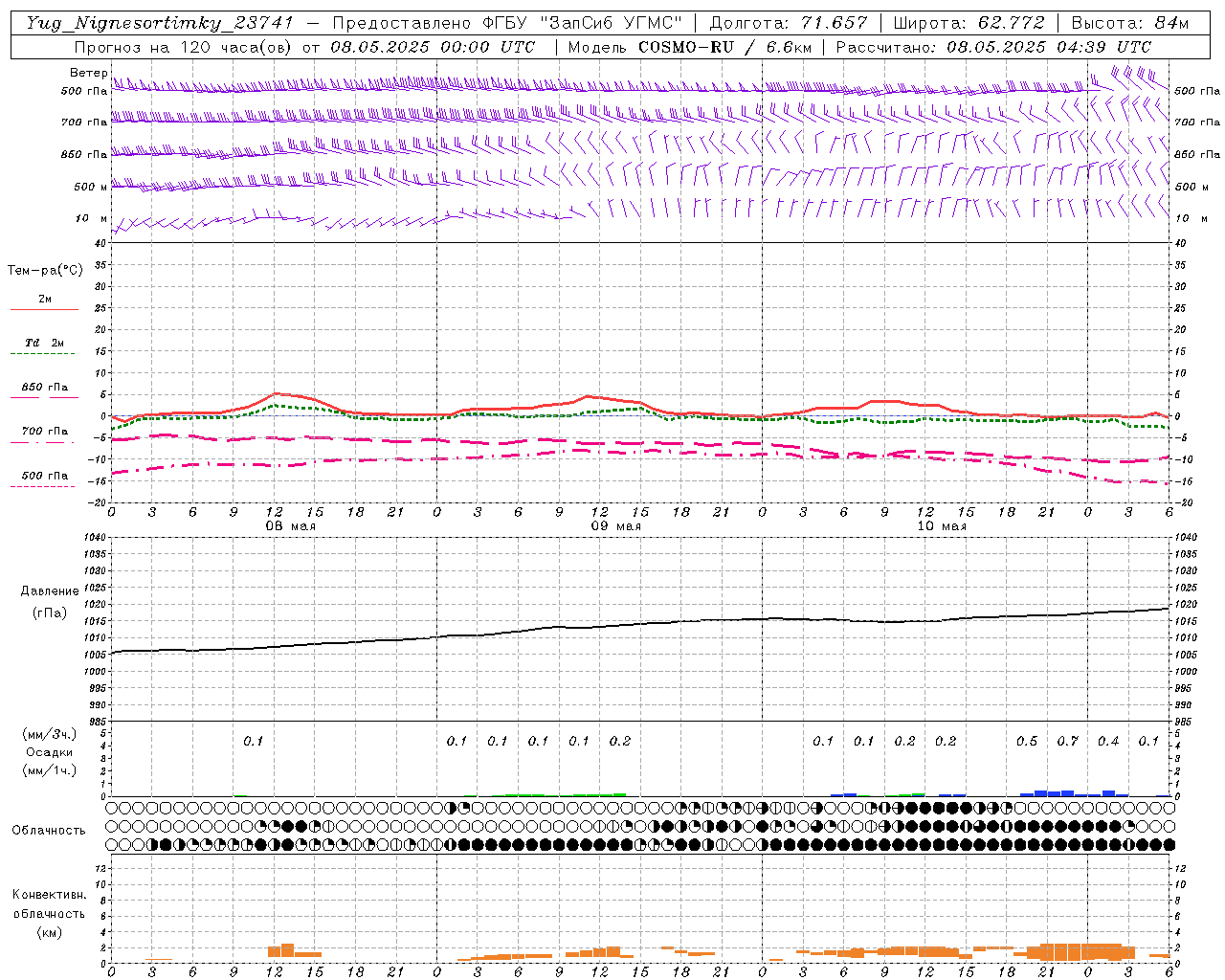Click the (гПа) unit under Давление
This screenshot has width=1225, height=980.
click(50, 612)
